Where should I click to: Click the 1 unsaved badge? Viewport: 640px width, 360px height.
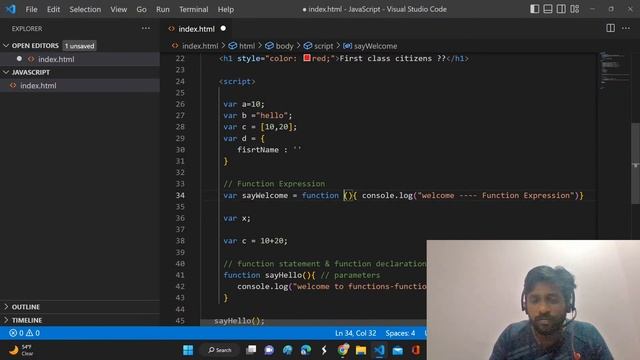80,46
